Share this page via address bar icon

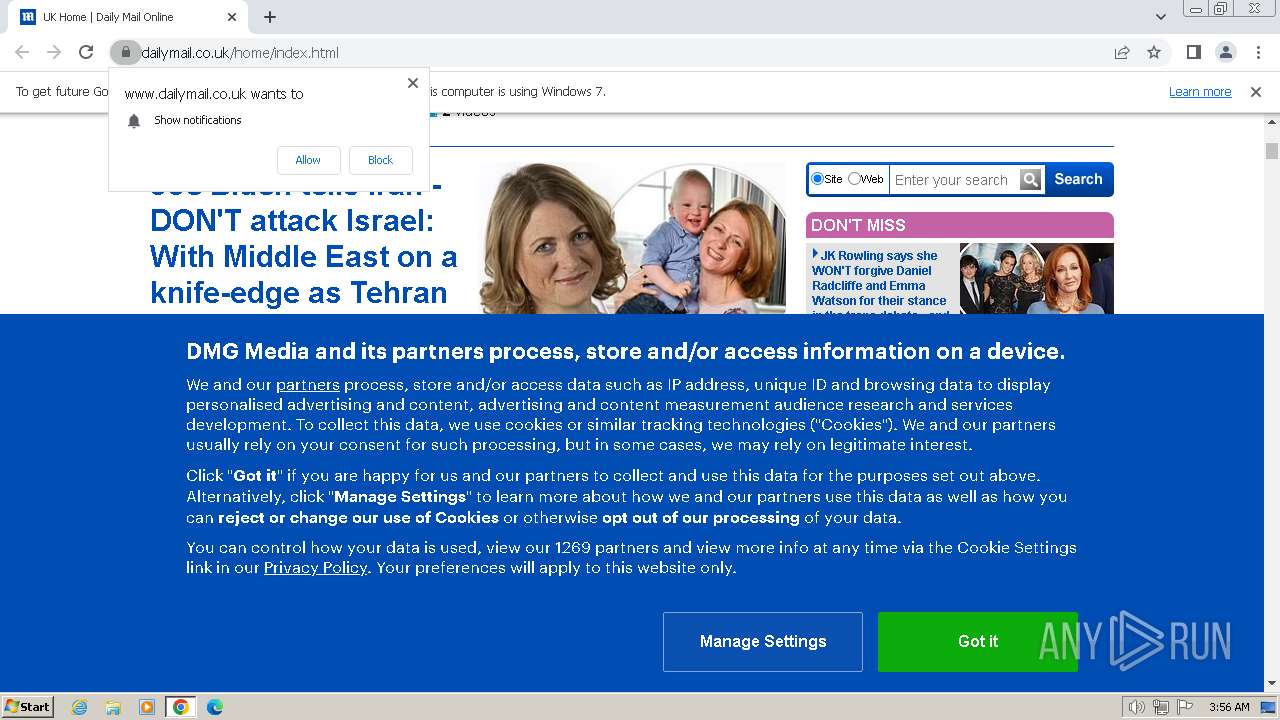(x=1122, y=52)
